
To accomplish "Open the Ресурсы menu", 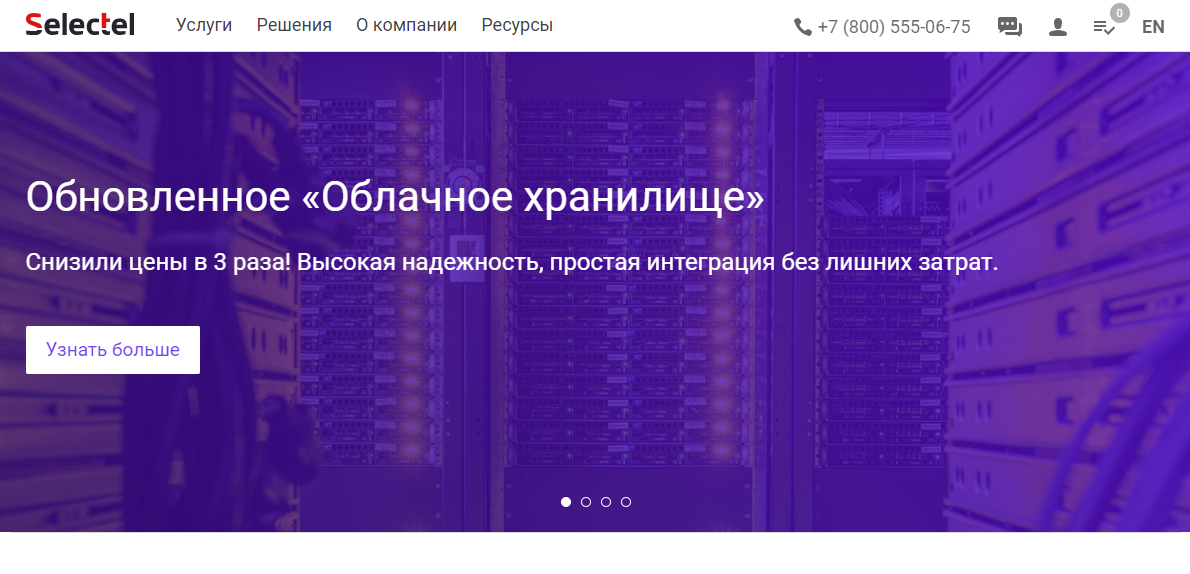I will (x=517, y=25).
